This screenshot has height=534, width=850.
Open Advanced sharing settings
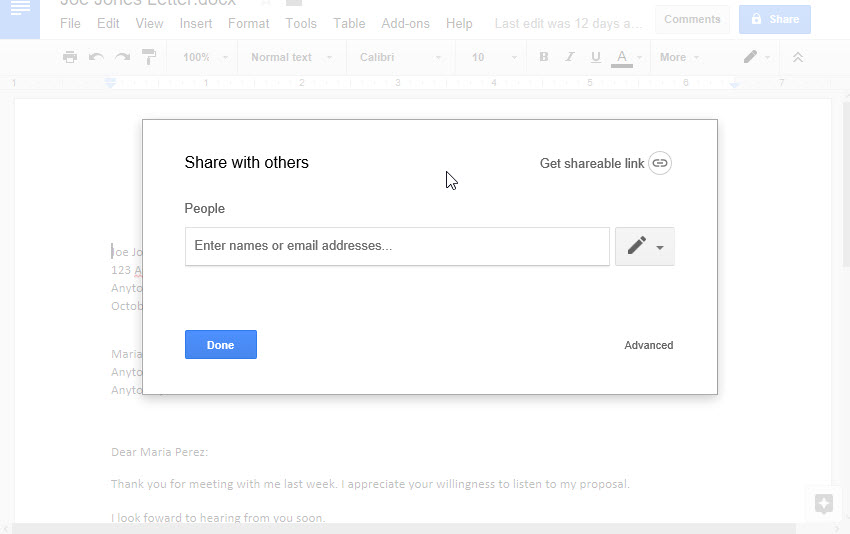pos(648,345)
